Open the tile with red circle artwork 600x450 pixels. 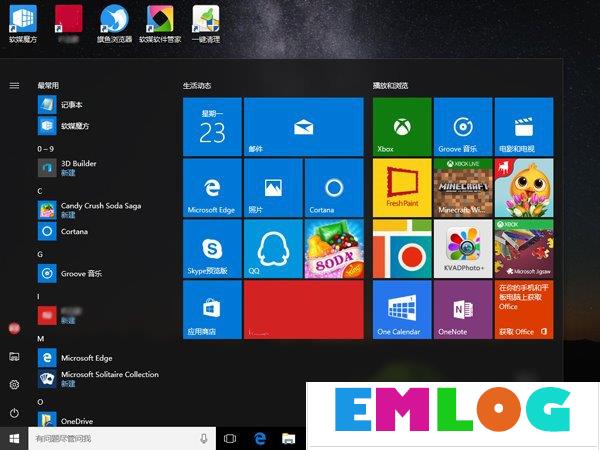coord(402,249)
